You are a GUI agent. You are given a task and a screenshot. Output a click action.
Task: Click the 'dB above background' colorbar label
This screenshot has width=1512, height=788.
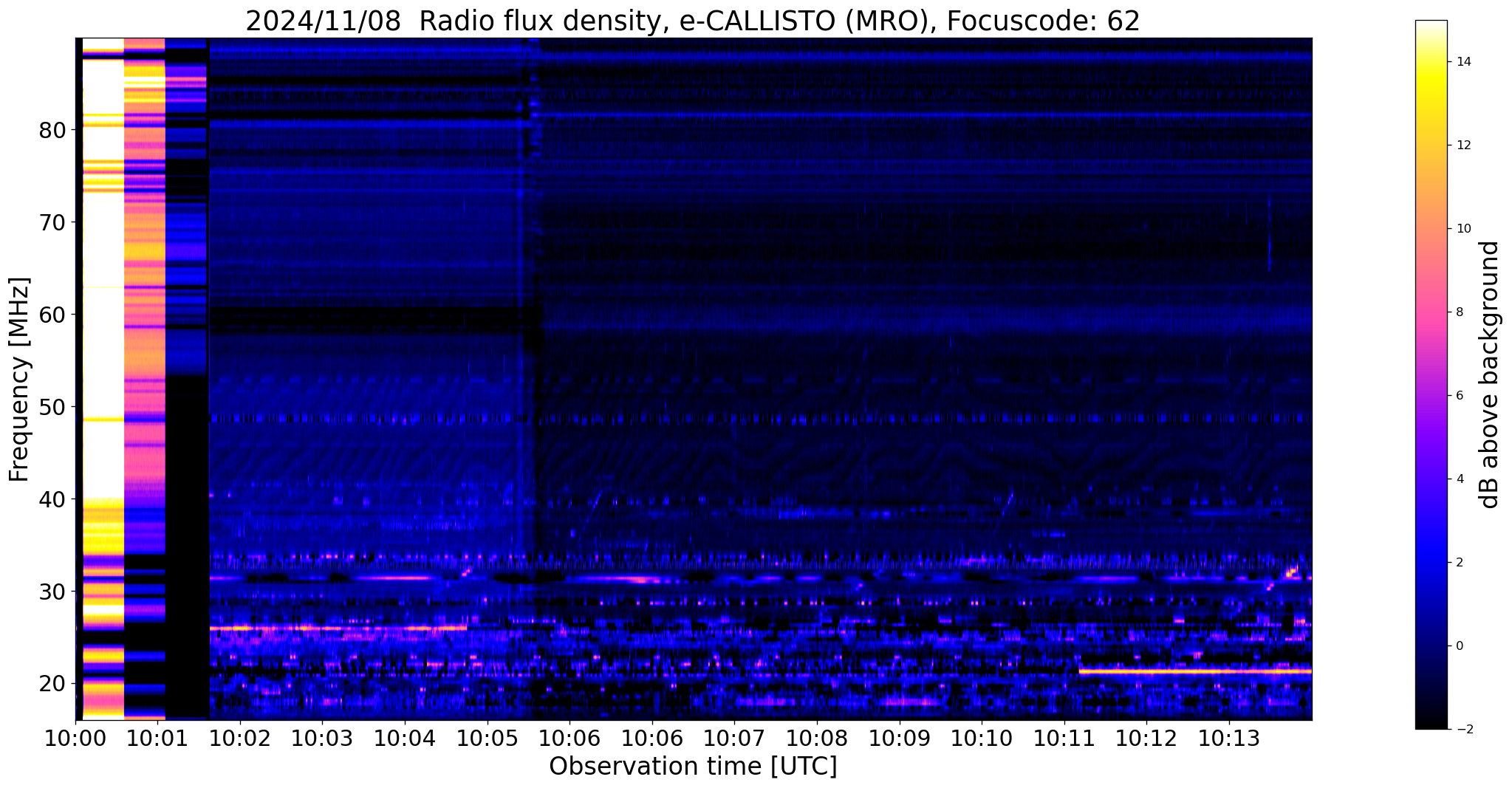pyautogui.click(x=1490, y=374)
